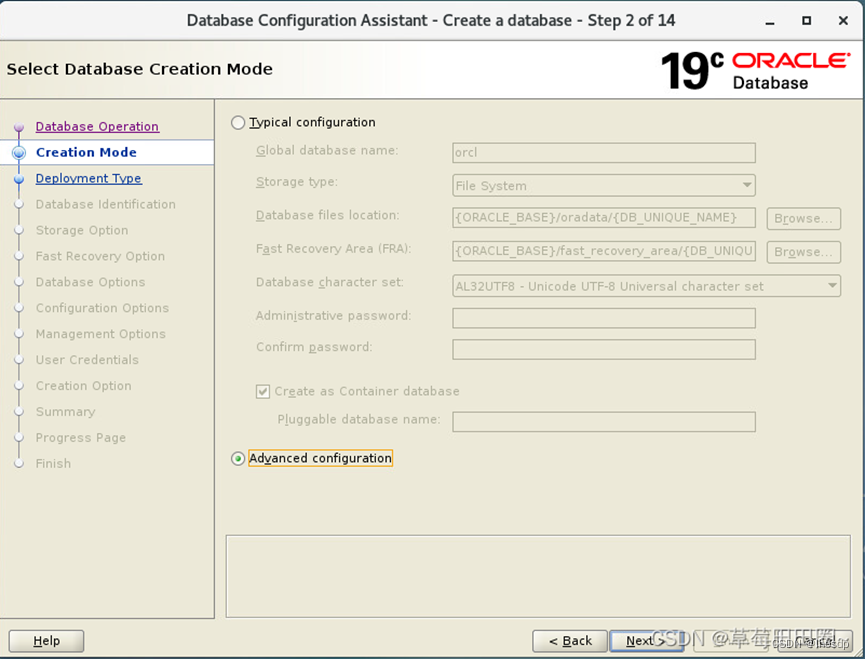Close the Database Configuration Assistant window

click(843, 20)
